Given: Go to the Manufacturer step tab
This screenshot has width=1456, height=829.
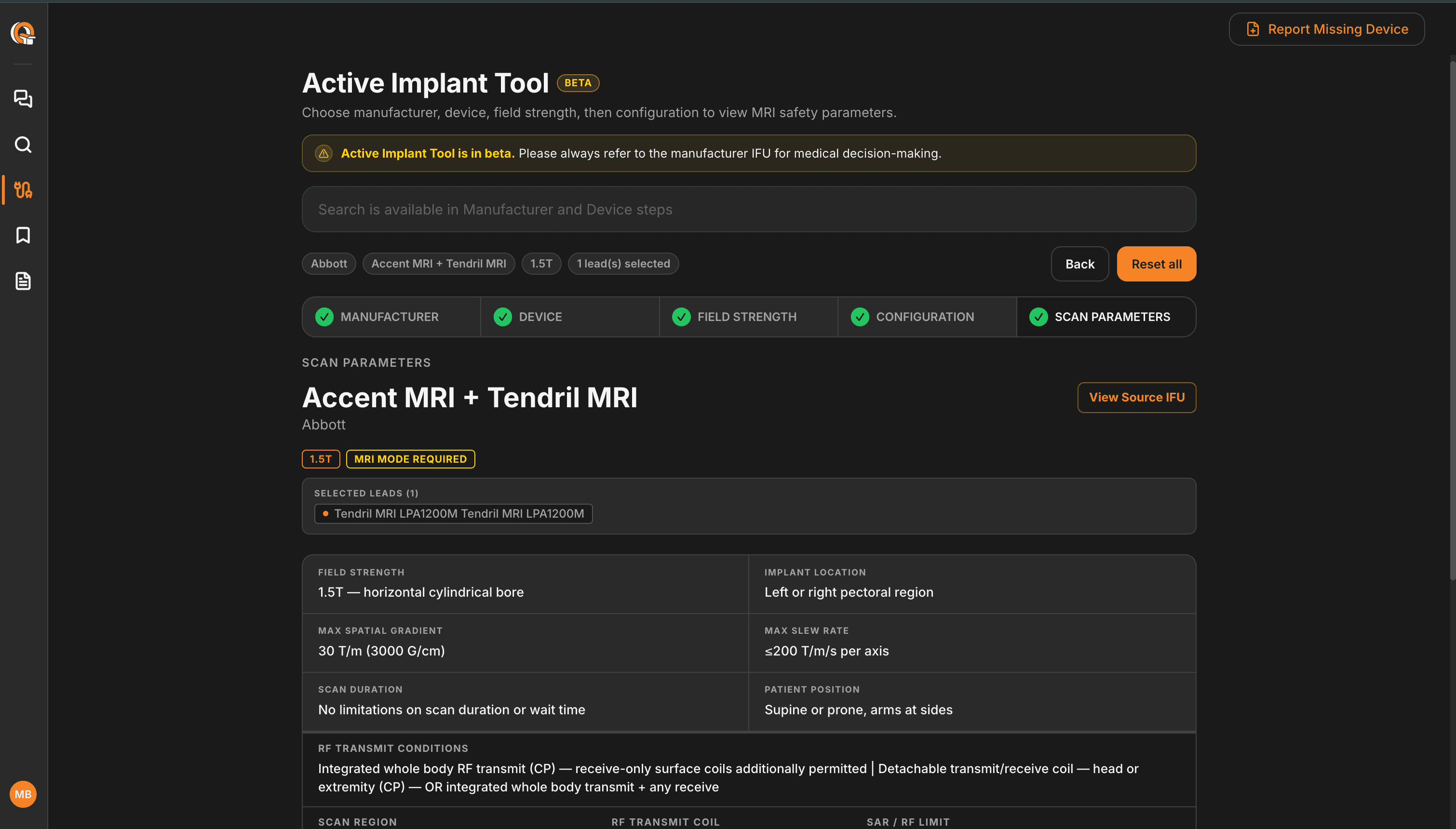Looking at the screenshot, I should pyautogui.click(x=391, y=317).
